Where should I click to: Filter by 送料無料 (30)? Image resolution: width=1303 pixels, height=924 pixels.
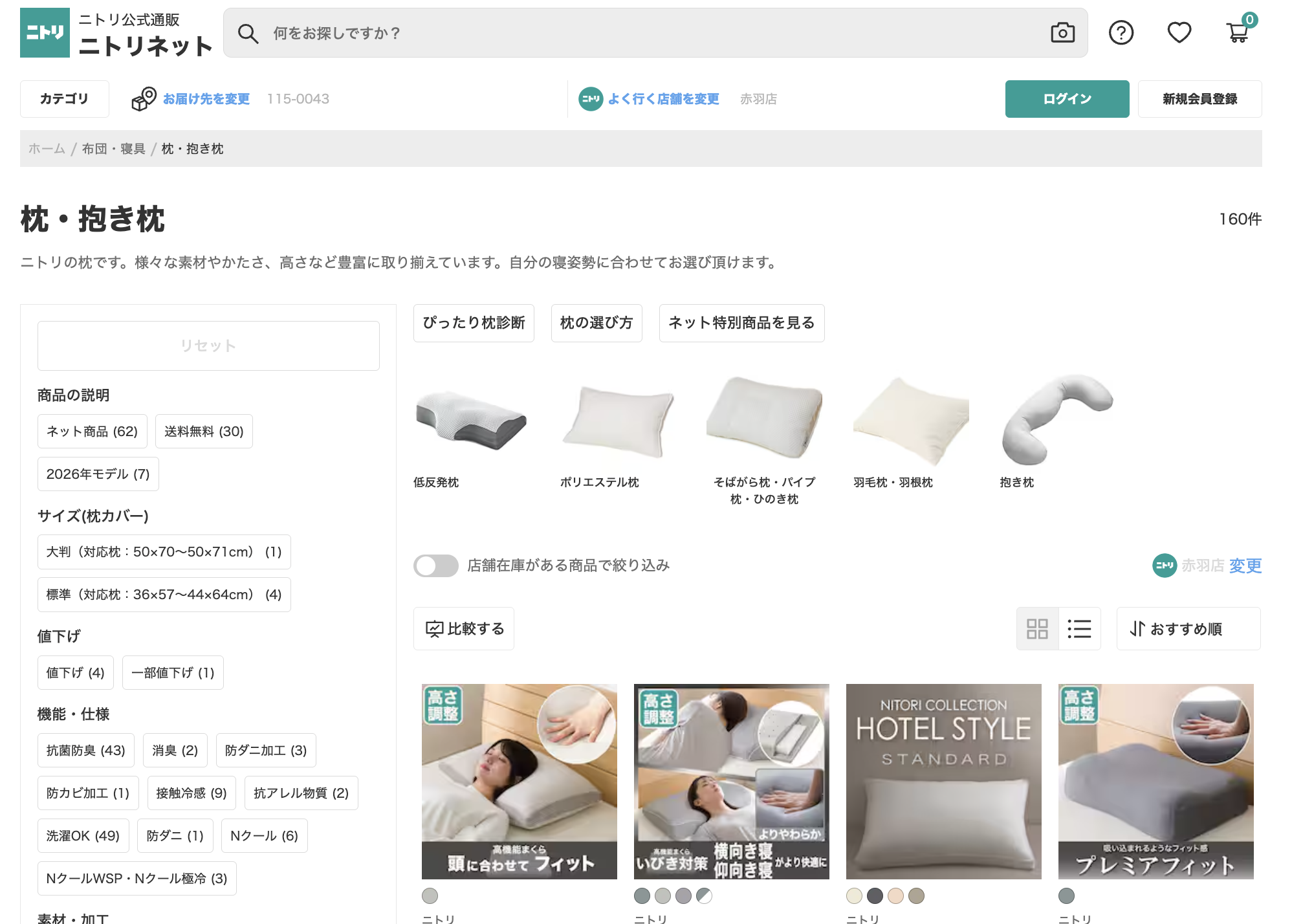[204, 432]
